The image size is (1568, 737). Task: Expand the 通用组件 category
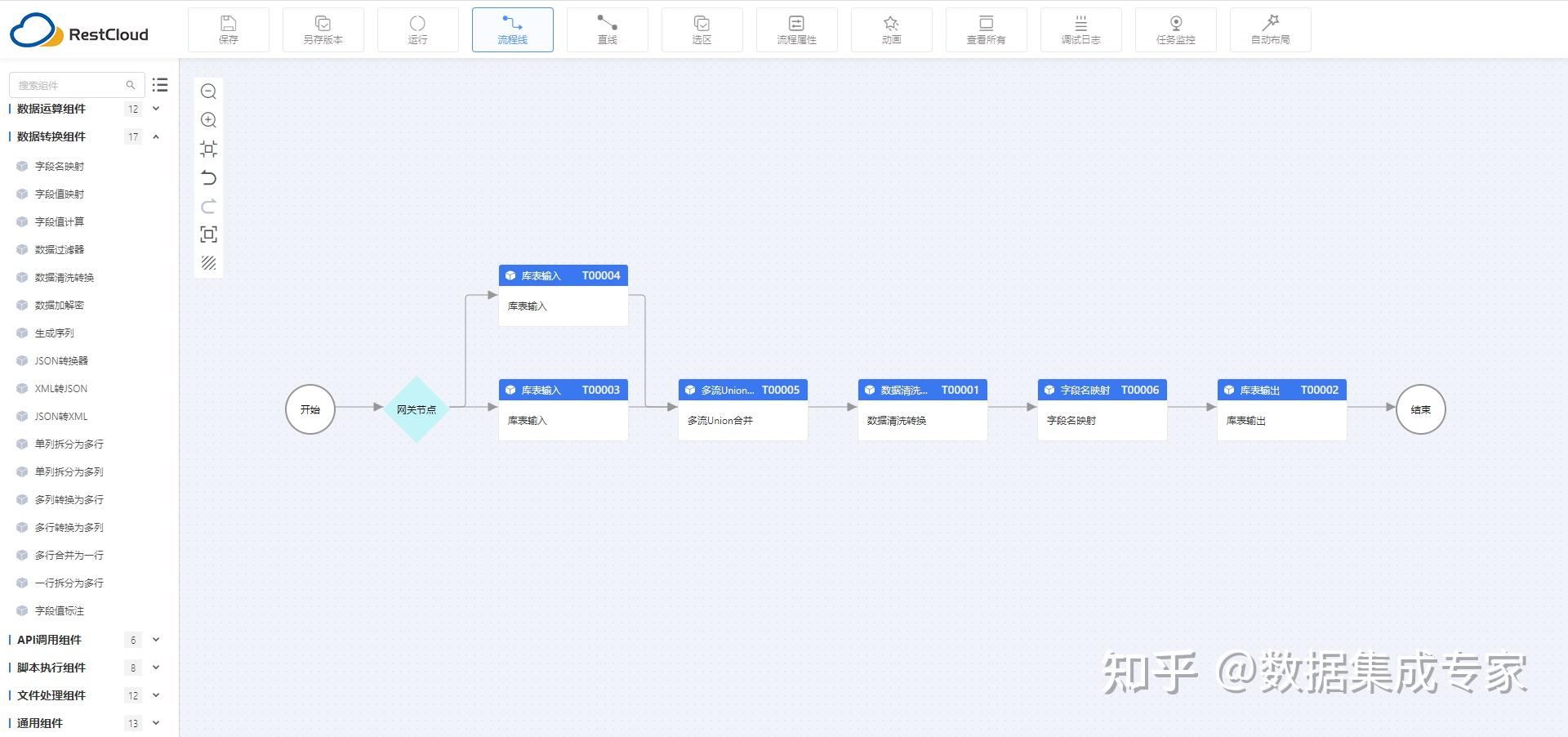(156, 723)
